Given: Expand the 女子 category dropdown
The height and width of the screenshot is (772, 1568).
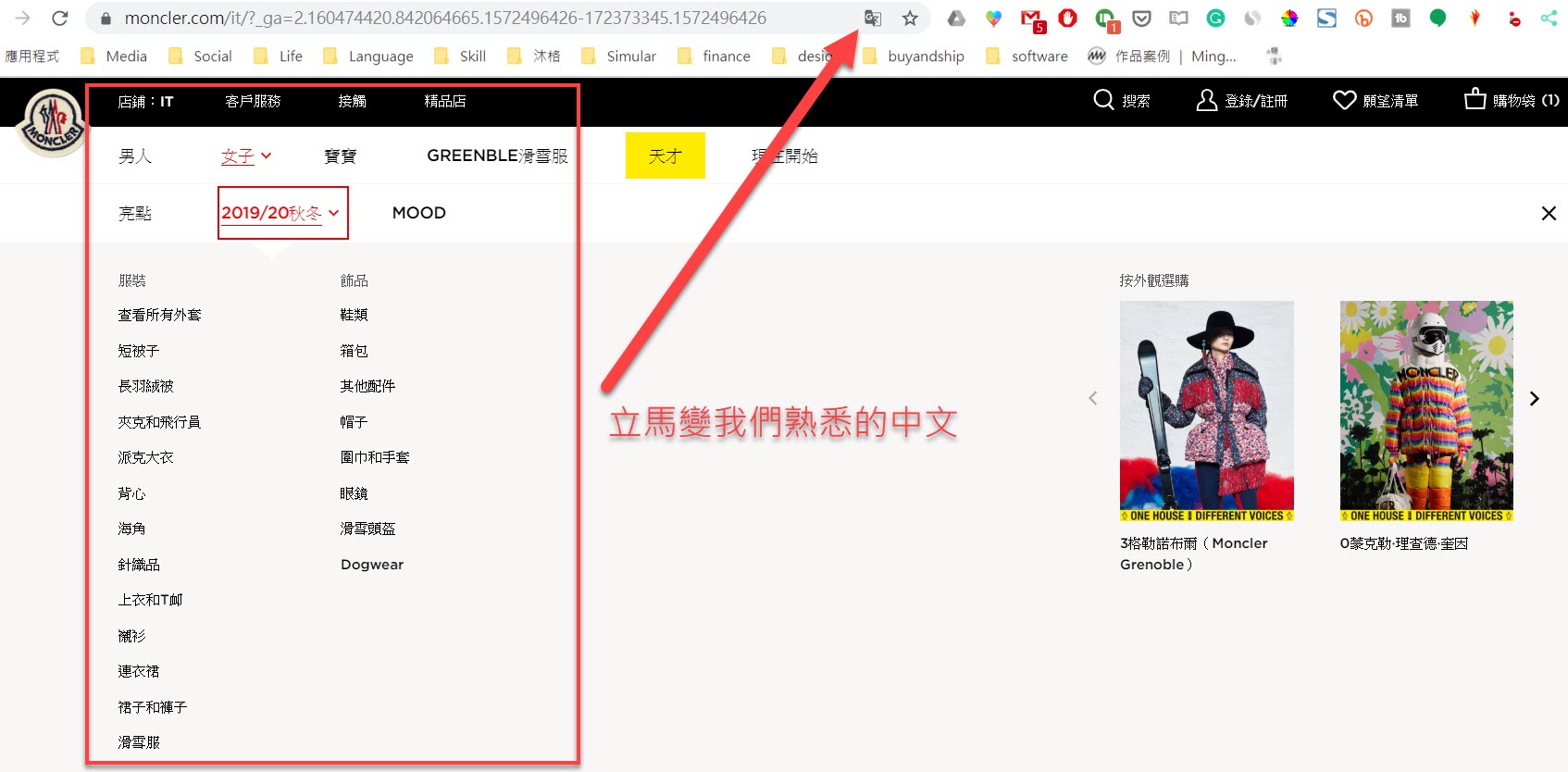Looking at the screenshot, I should 246,156.
